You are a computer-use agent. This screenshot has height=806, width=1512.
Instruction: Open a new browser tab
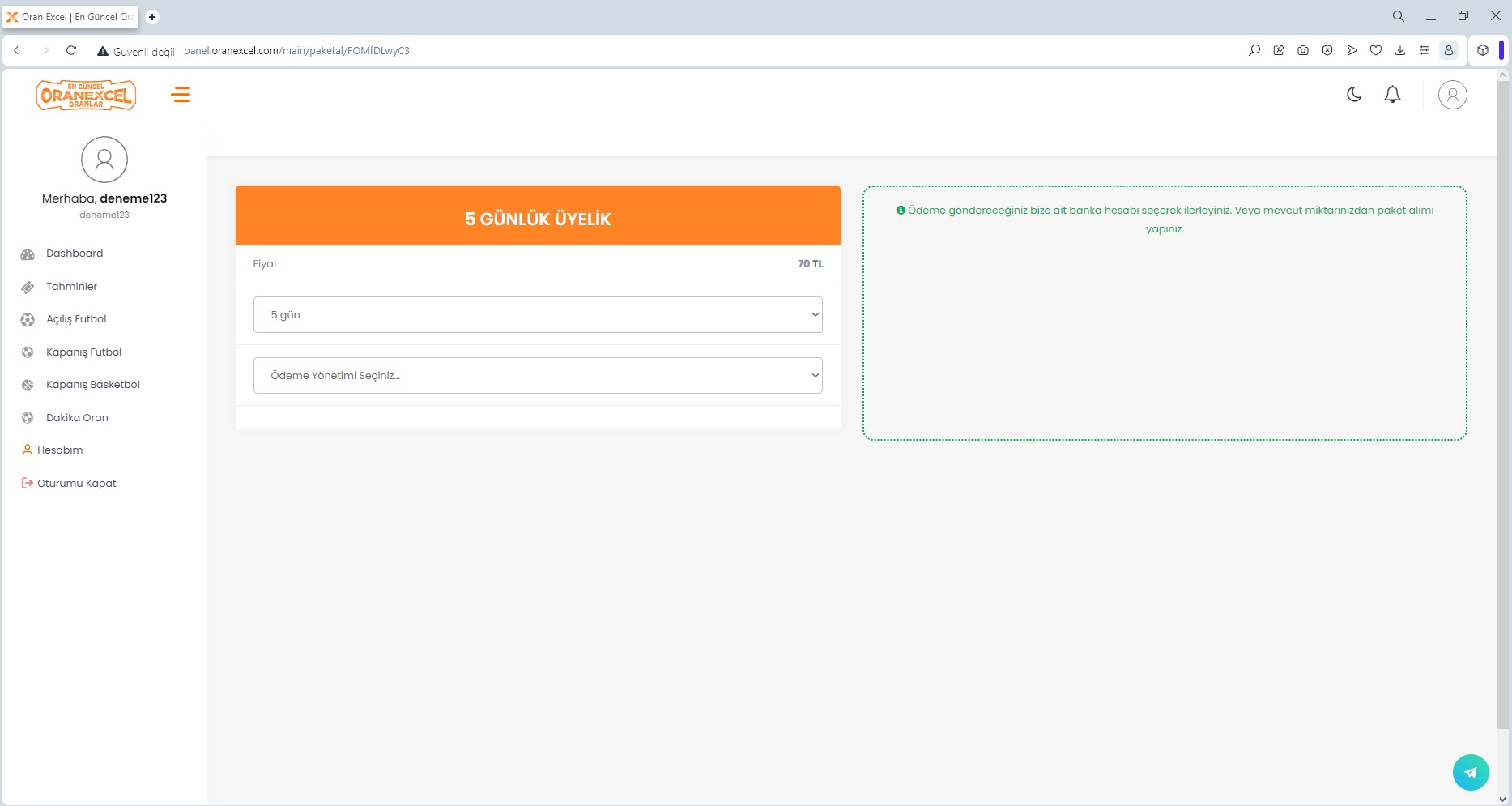(x=152, y=16)
